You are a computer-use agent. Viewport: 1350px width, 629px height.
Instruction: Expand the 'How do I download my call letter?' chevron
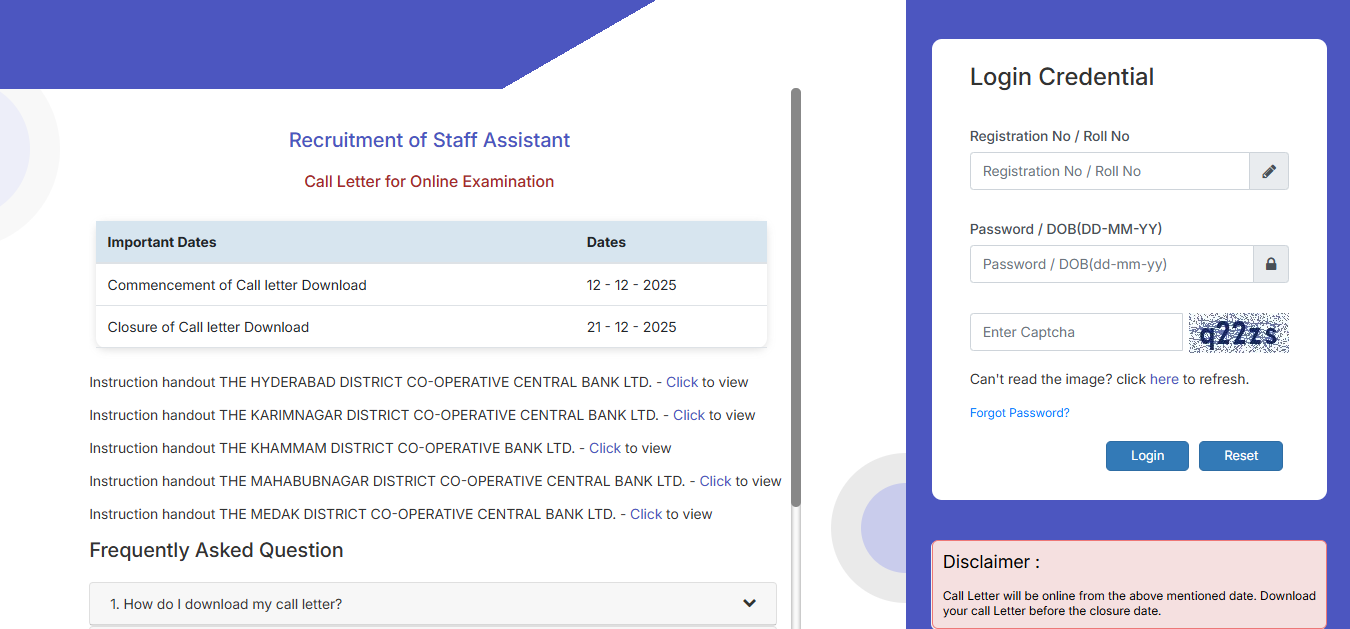tap(749, 603)
